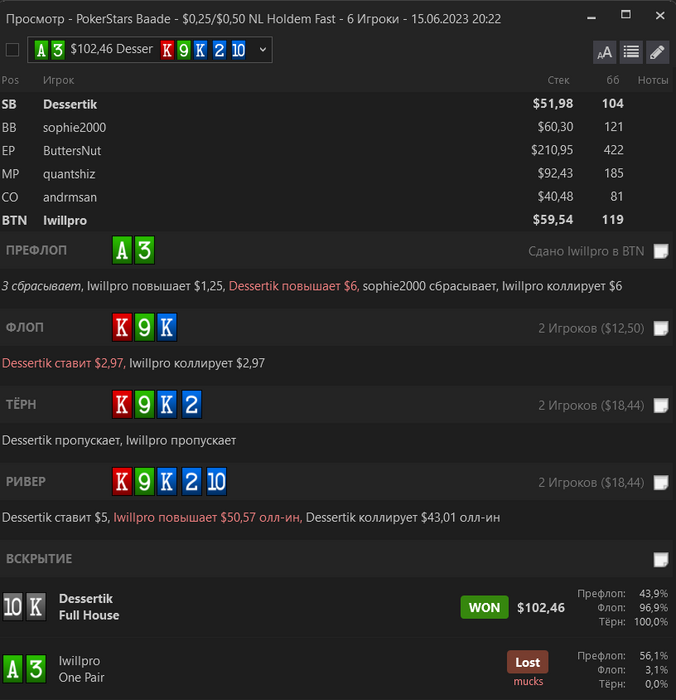Select the Iwillpro BTN player row
Viewport: 676px width, 700px height.
[338, 220]
